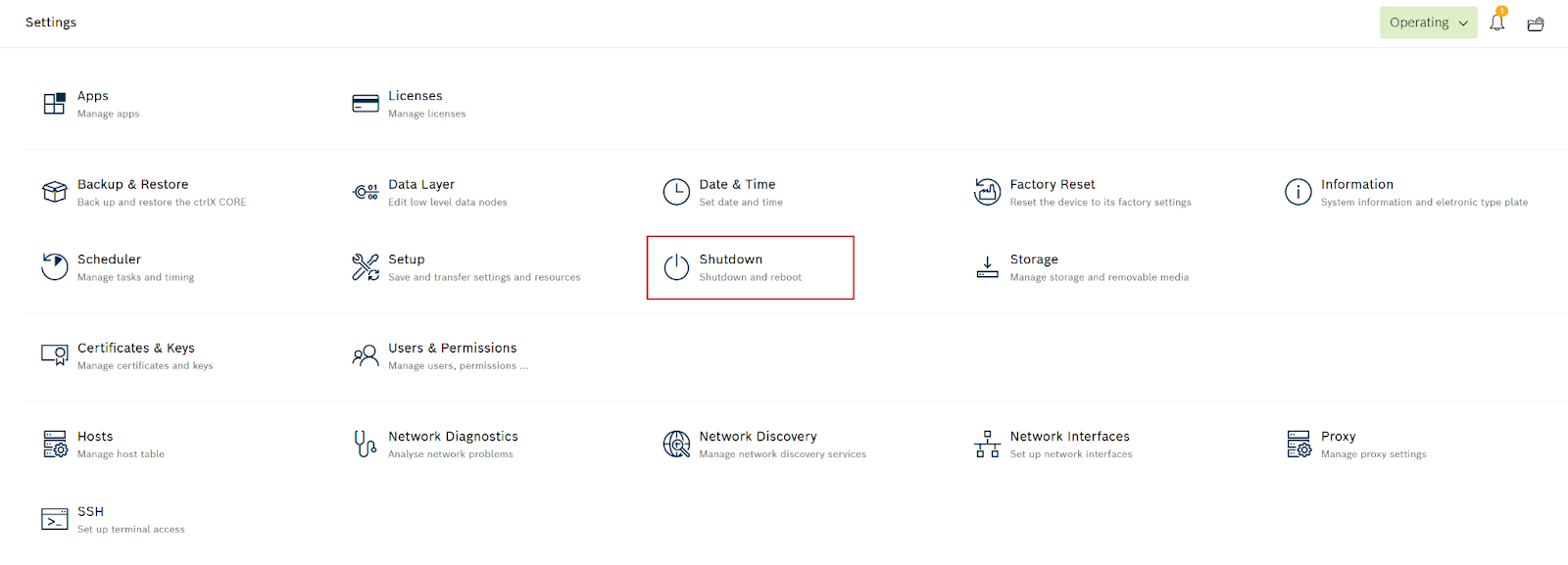Open the Setup tools icon

pyautogui.click(x=366, y=266)
